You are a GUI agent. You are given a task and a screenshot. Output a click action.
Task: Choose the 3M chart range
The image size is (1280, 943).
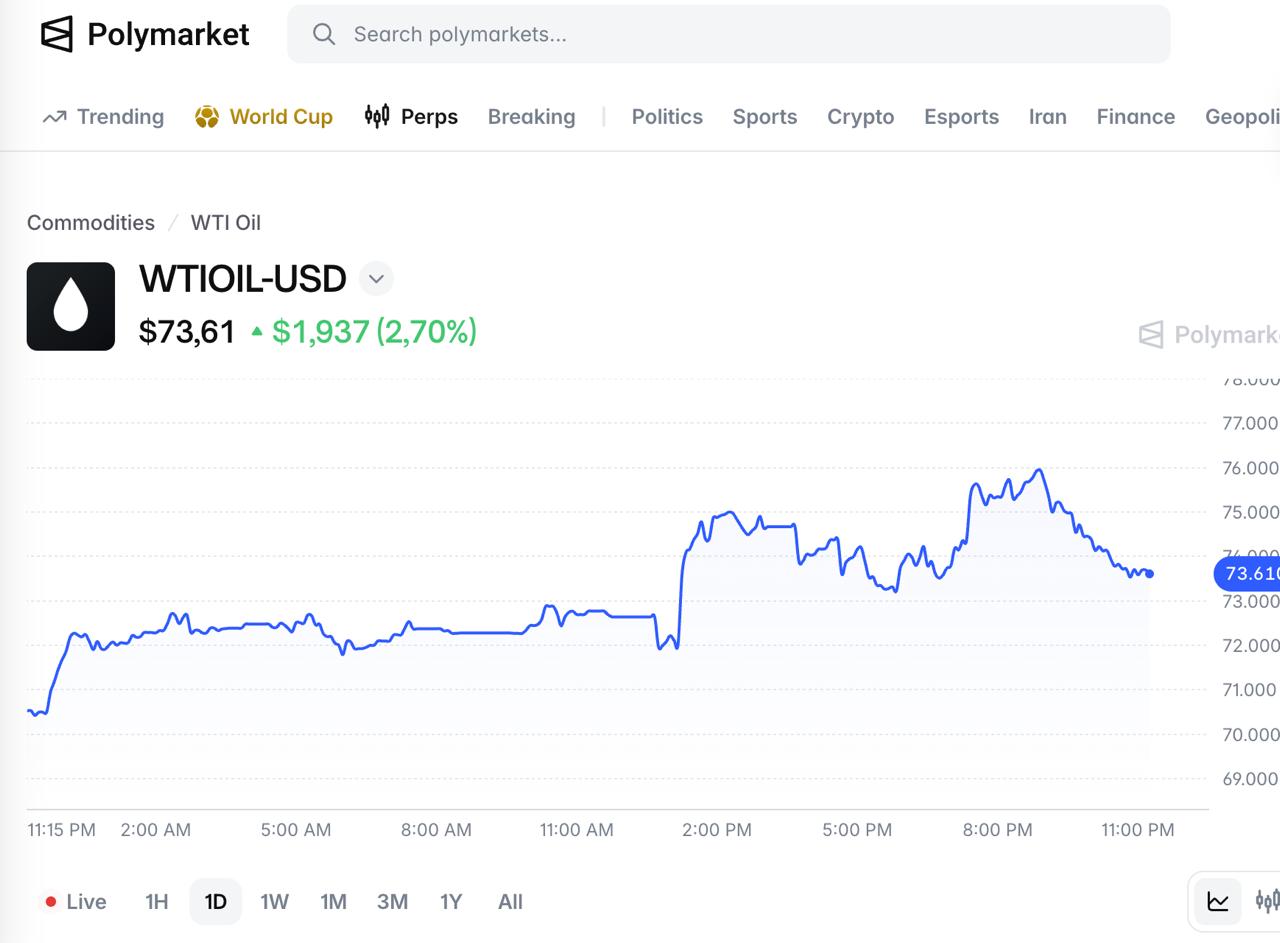(x=392, y=902)
